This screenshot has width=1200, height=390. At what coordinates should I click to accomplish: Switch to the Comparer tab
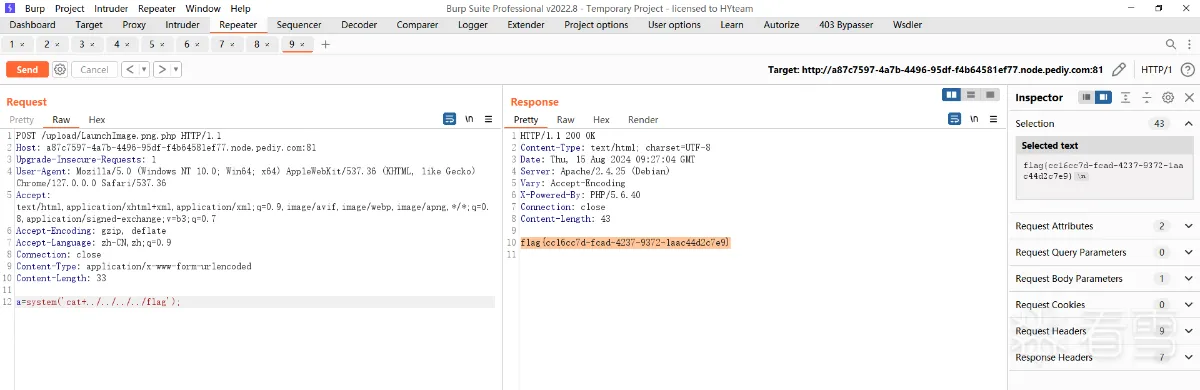[417, 25]
